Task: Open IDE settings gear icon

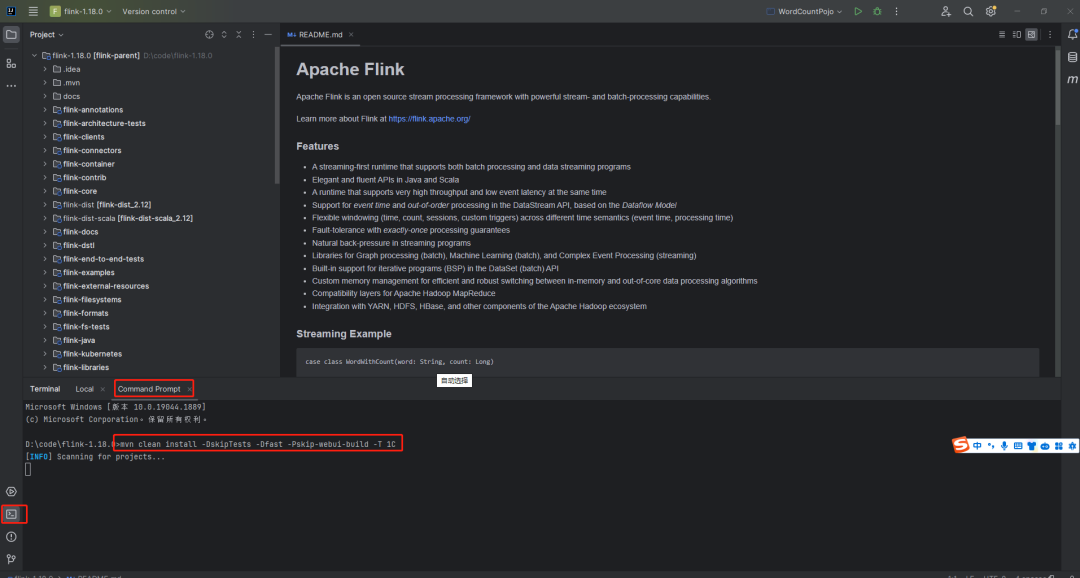Action: pyautogui.click(x=991, y=11)
